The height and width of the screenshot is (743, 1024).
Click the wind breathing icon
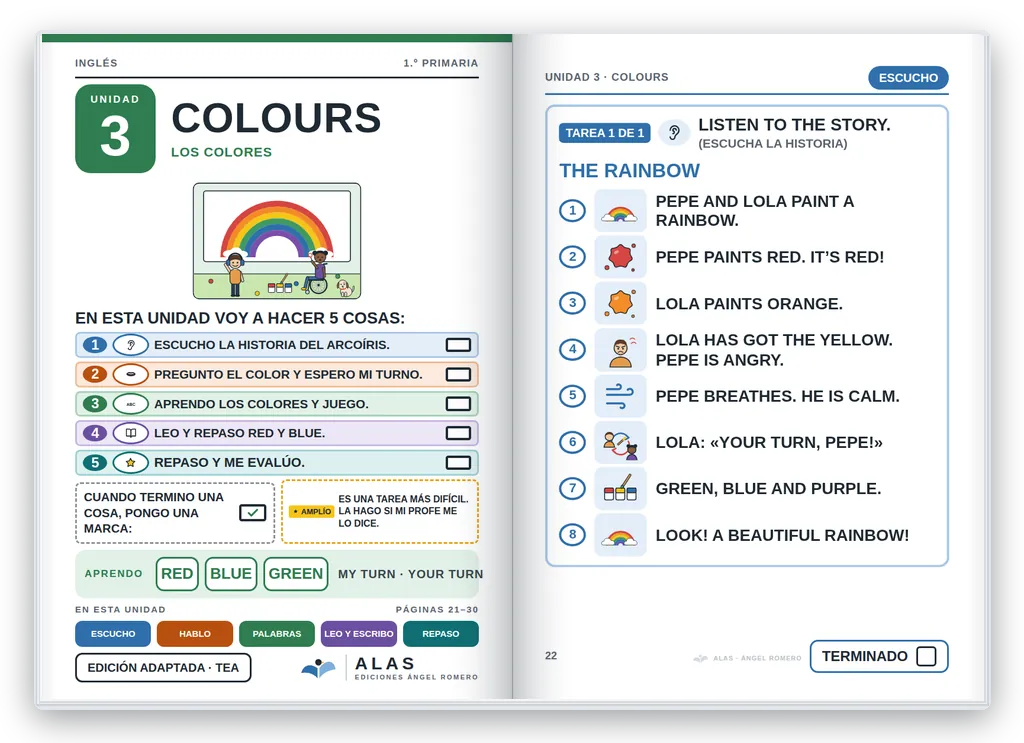(620, 396)
